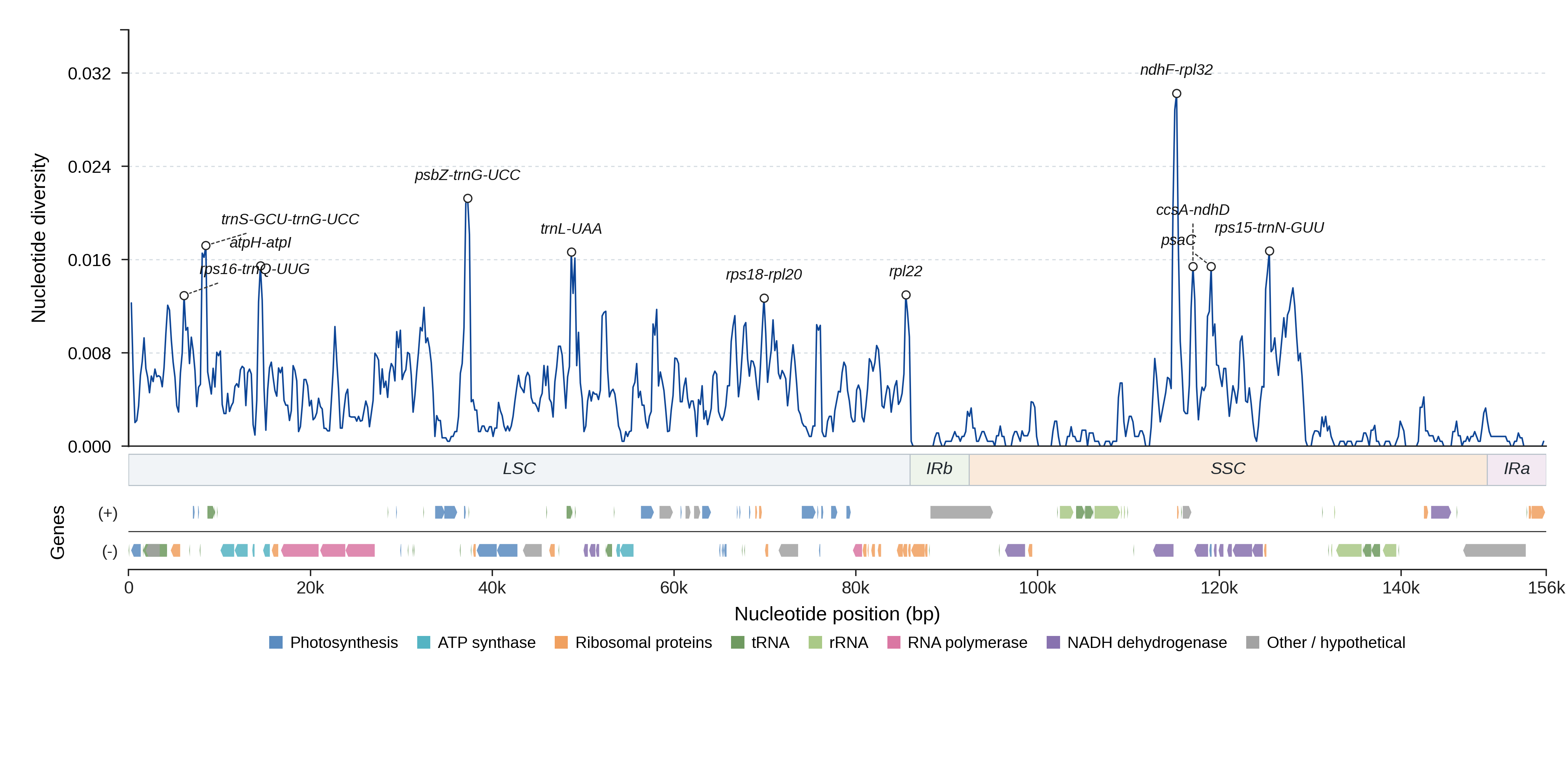Image resolution: width=1568 pixels, height=763 pixels.
Task: Click the rRNA legend color swatch
Action: (815, 642)
